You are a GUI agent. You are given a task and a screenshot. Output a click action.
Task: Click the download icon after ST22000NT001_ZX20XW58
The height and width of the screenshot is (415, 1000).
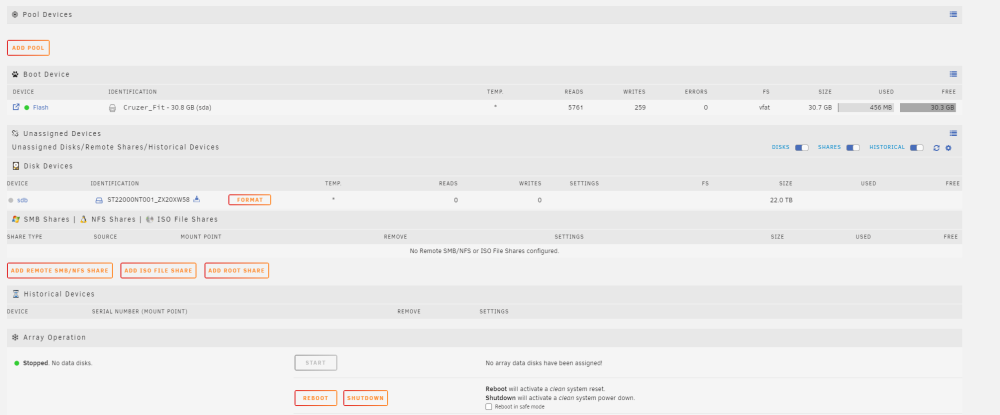tap(196, 199)
